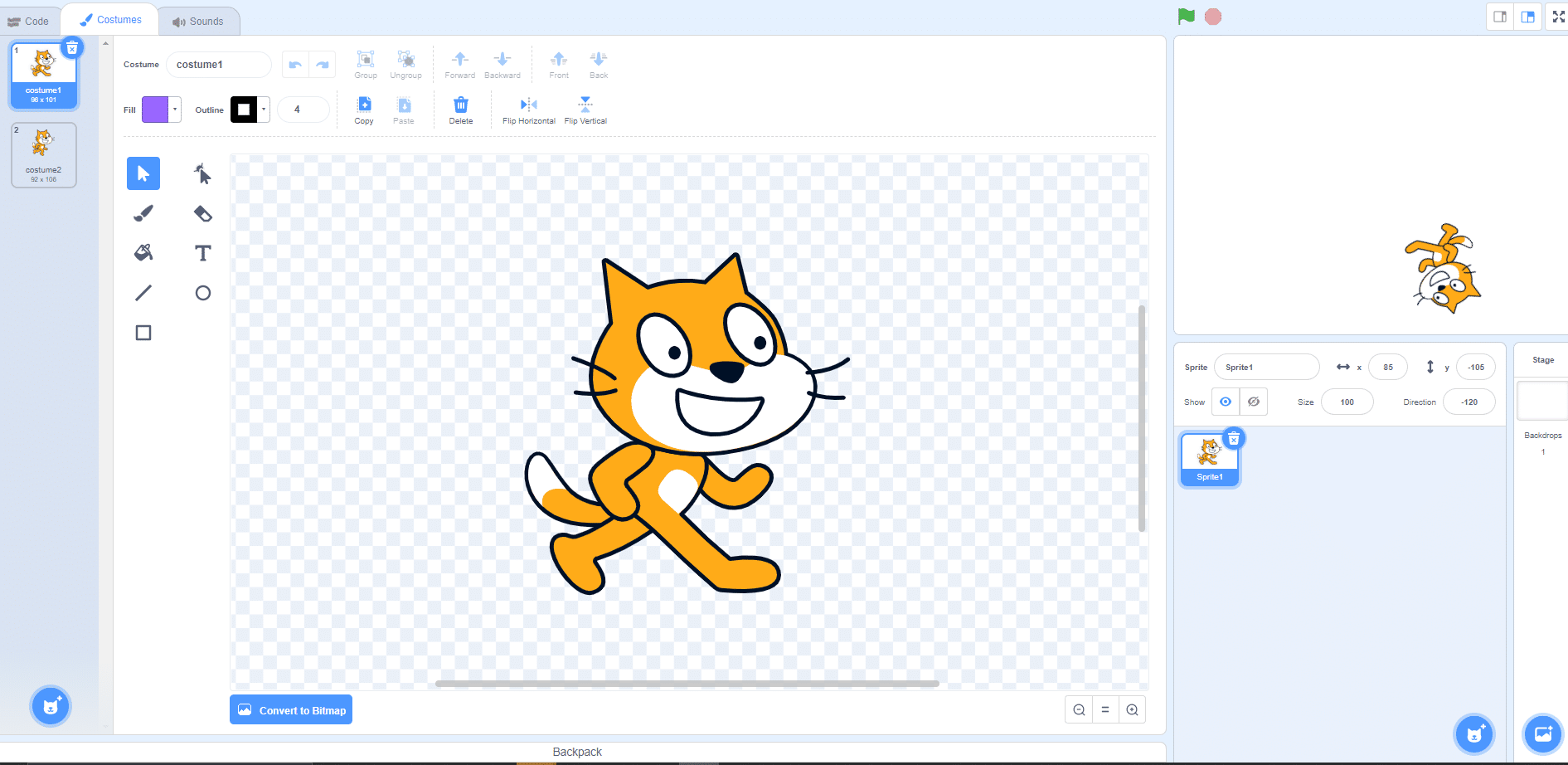Enter full screen stage mode
The width and height of the screenshot is (1568, 765).
(1558, 17)
